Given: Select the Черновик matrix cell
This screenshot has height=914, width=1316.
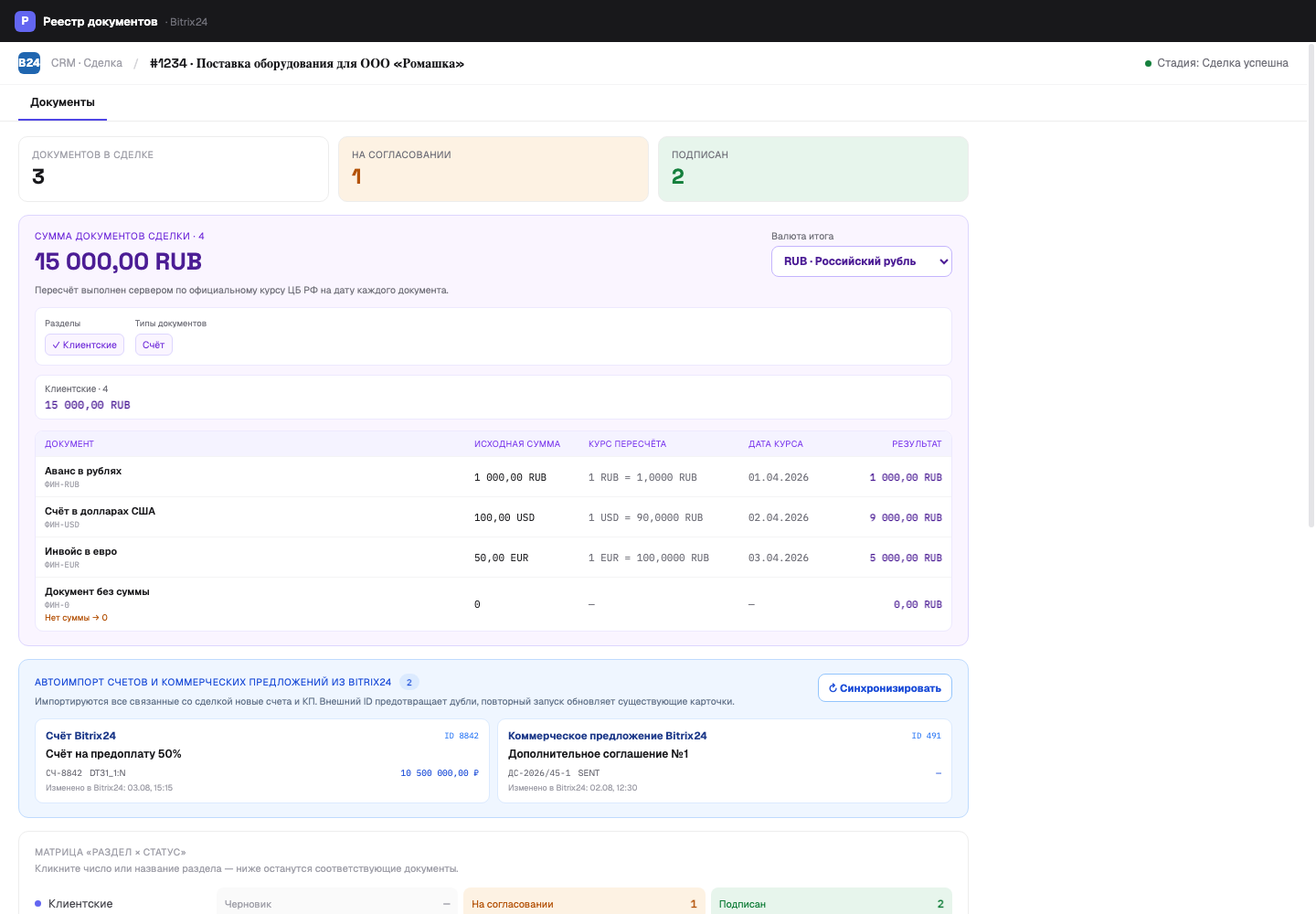Looking at the screenshot, I should click(337, 903).
